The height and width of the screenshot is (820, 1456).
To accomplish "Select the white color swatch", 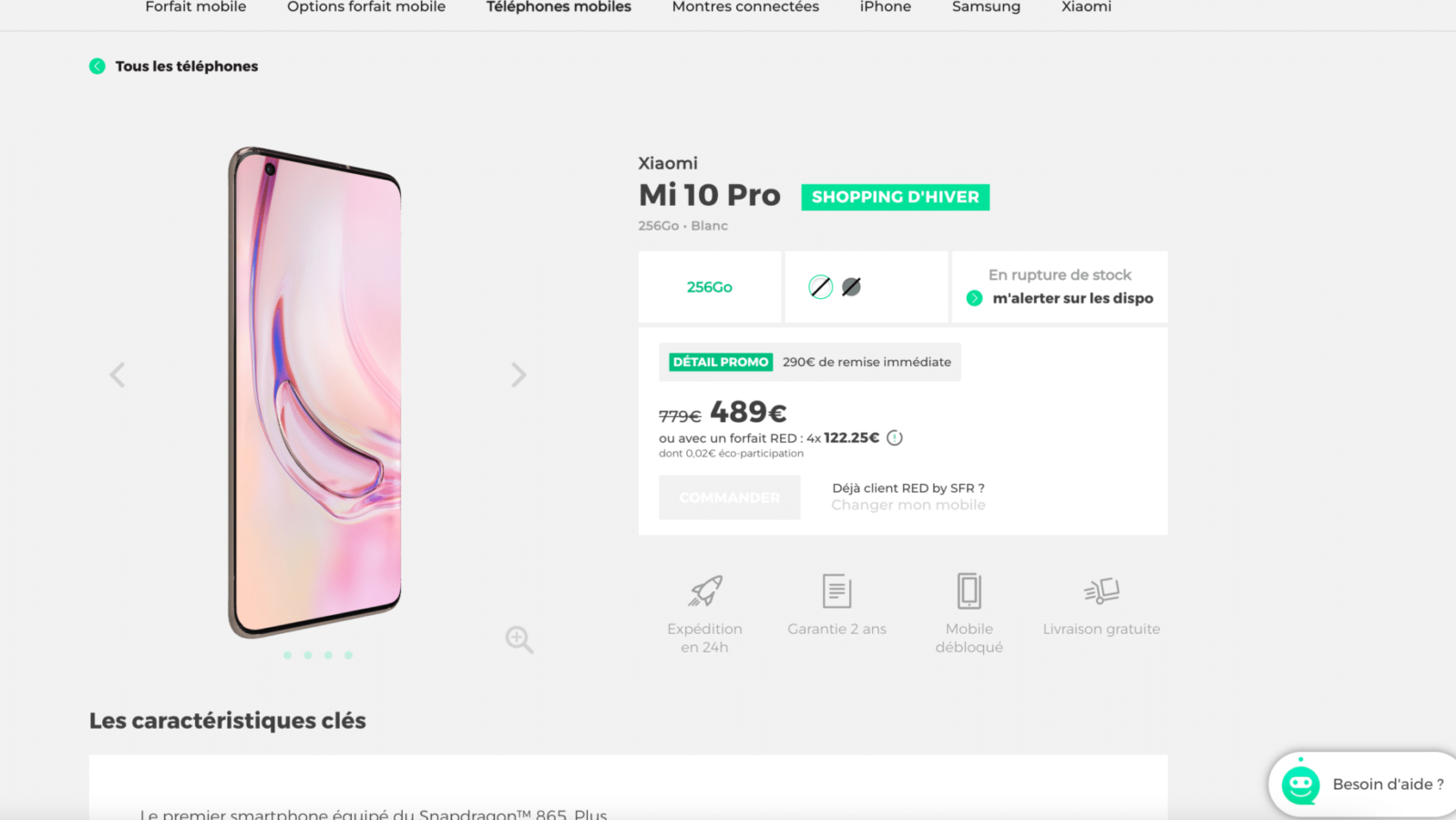I will pos(821,287).
